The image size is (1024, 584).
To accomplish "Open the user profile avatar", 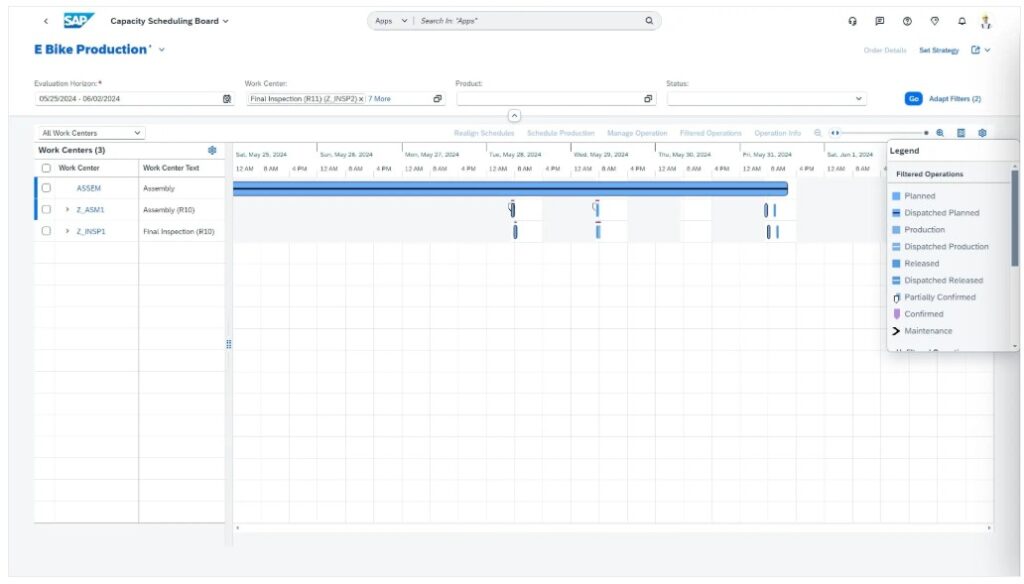I will point(986,22).
